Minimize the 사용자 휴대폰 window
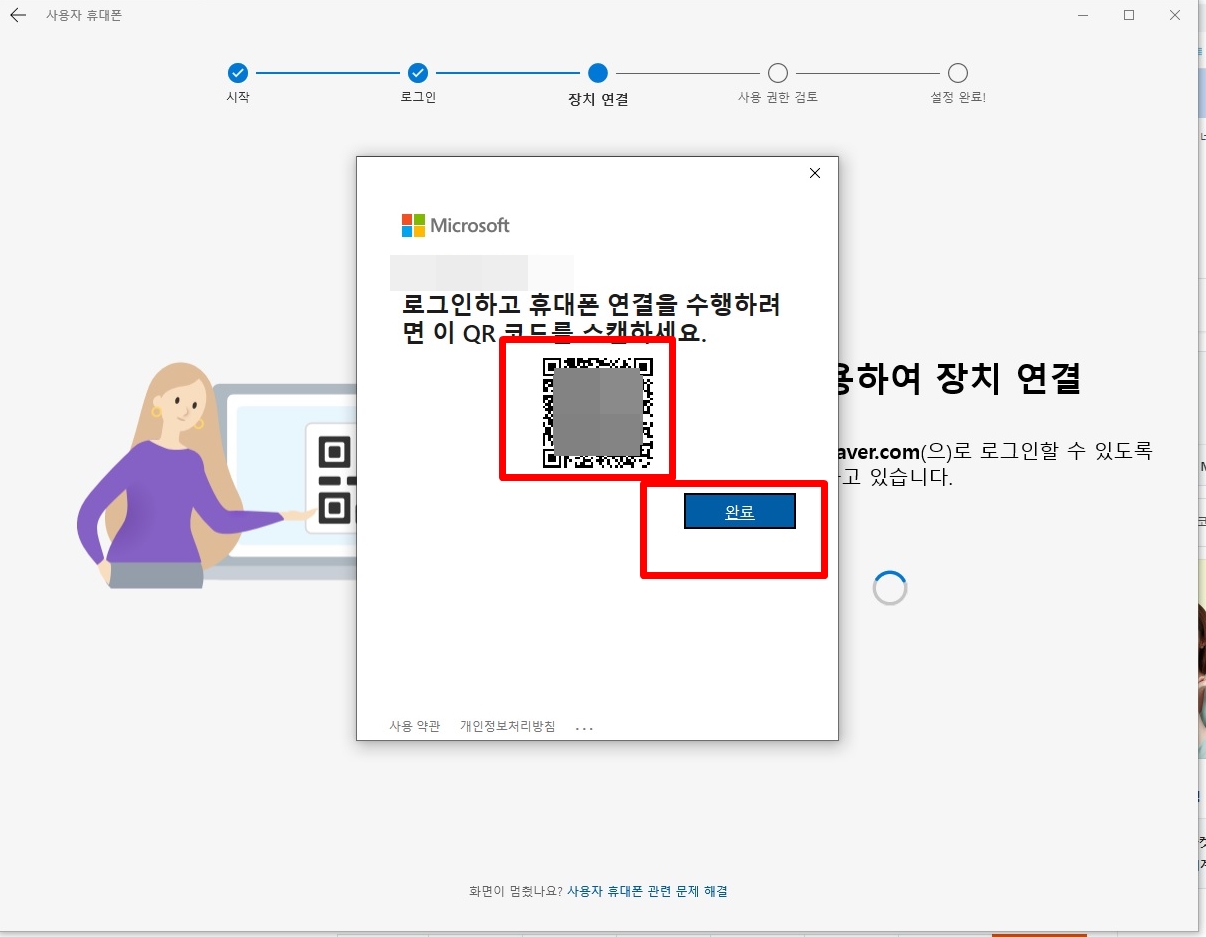Image resolution: width=1206 pixels, height=937 pixels. click(1084, 15)
